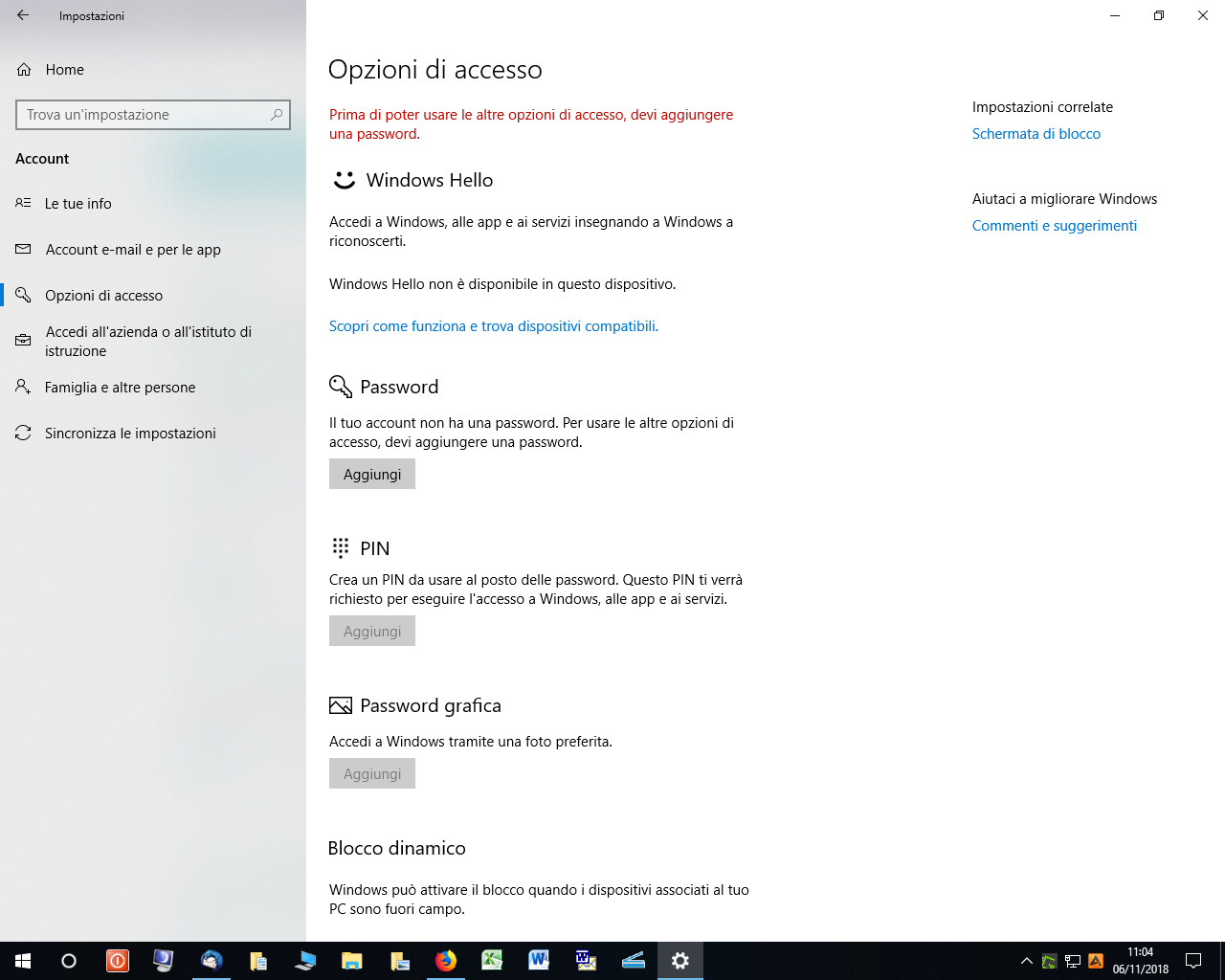Click the PIN keypad icon

tap(341, 547)
